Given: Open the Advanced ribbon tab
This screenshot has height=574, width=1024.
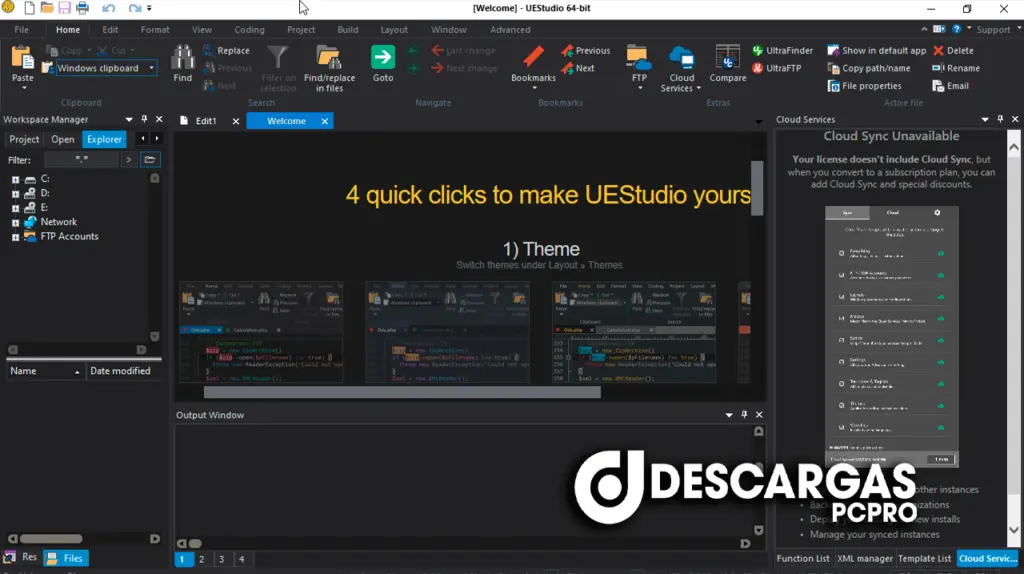Looking at the screenshot, I should pos(510,29).
